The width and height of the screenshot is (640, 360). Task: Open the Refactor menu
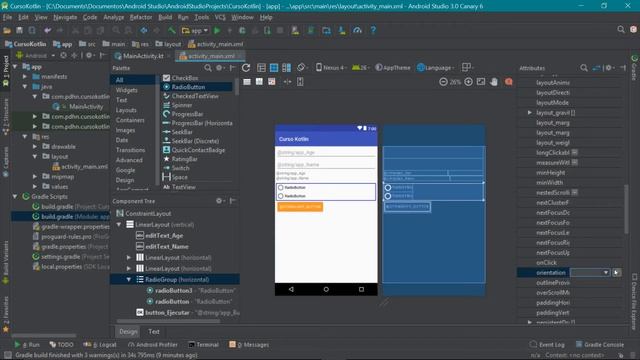pyautogui.click(x=141, y=17)
